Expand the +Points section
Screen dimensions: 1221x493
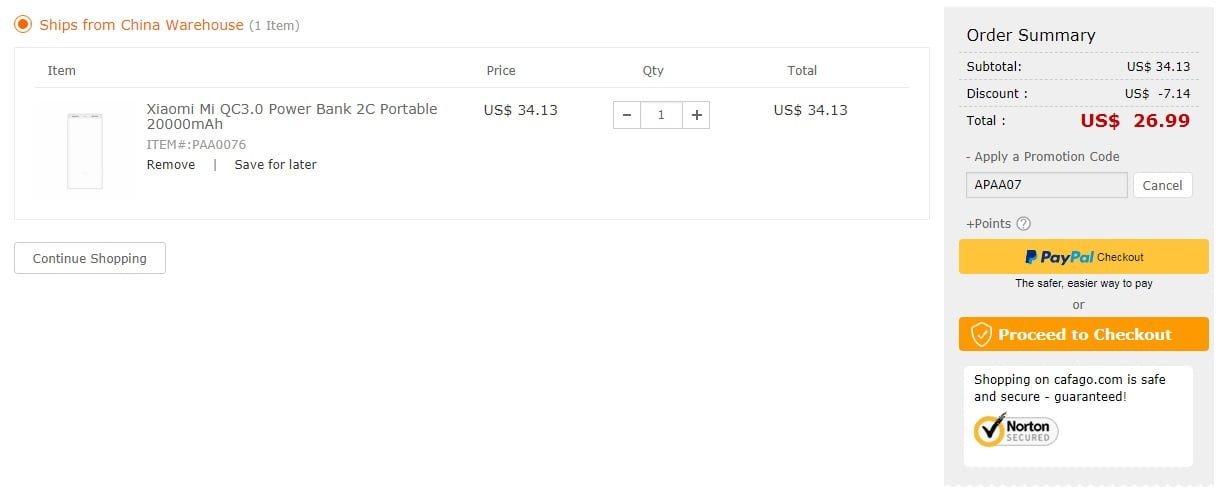(988, 223)
